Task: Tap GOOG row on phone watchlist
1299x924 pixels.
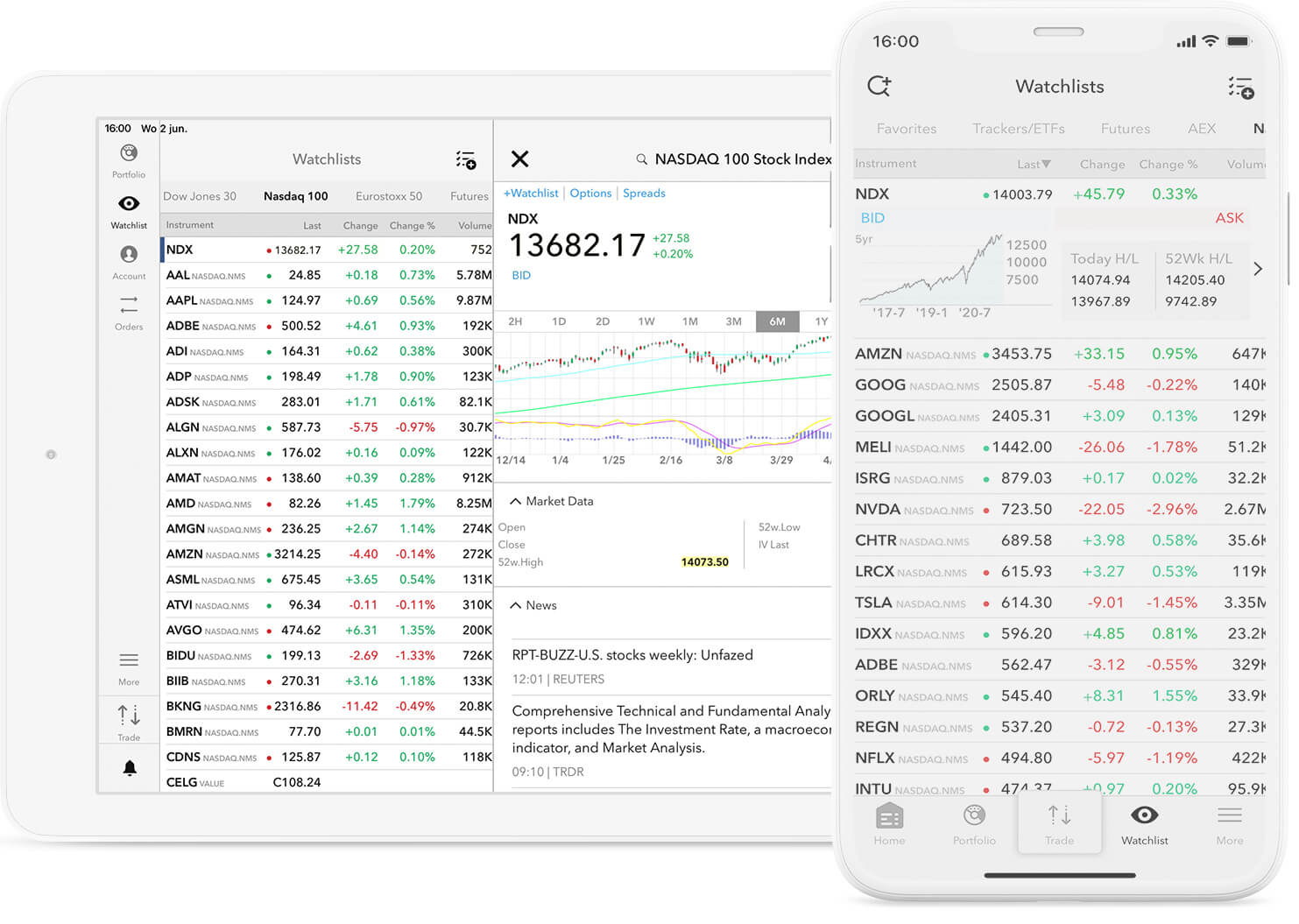Action: point(1060,385)
